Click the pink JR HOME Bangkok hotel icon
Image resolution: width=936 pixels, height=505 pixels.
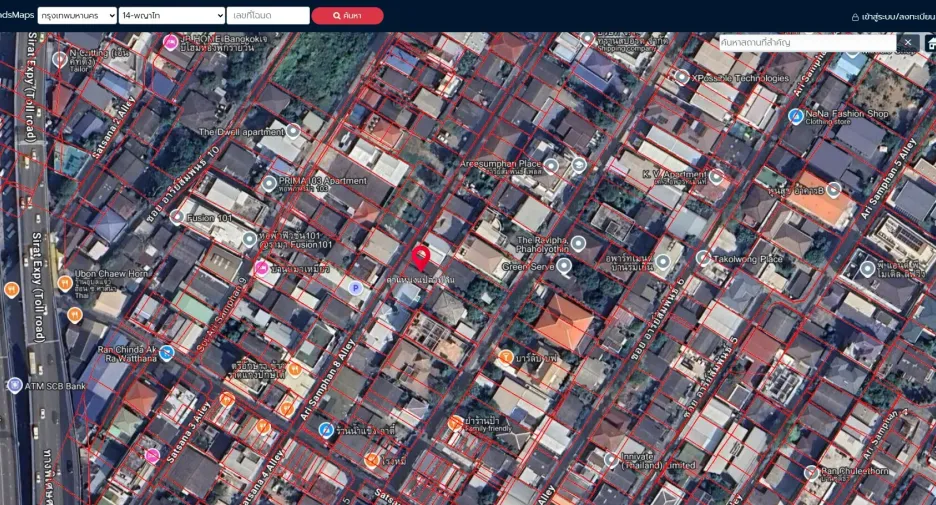(x=170, y=42)
